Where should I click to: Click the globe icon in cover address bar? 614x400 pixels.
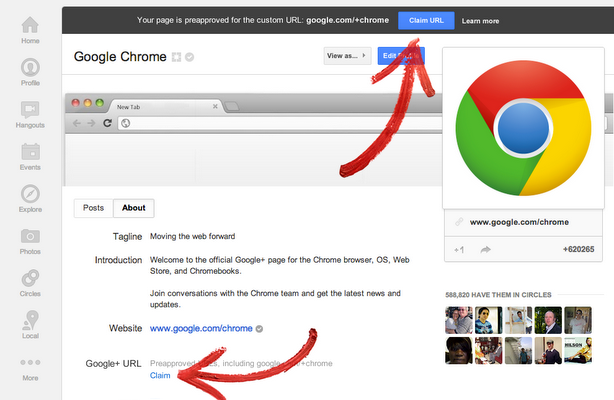(x=125, y=123)
